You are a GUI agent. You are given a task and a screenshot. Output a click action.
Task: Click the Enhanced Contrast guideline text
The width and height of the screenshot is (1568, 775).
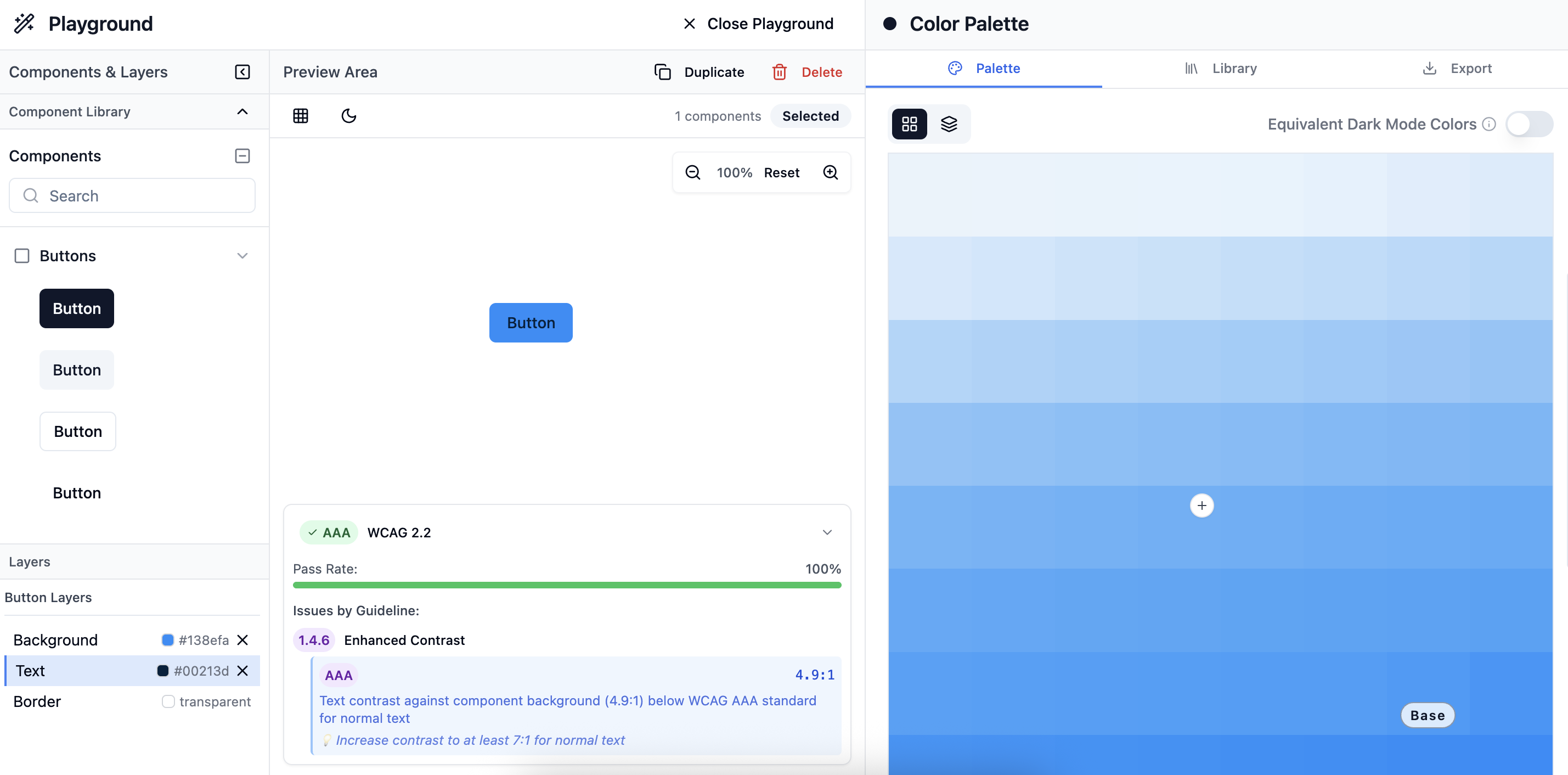tap(404, 640)
